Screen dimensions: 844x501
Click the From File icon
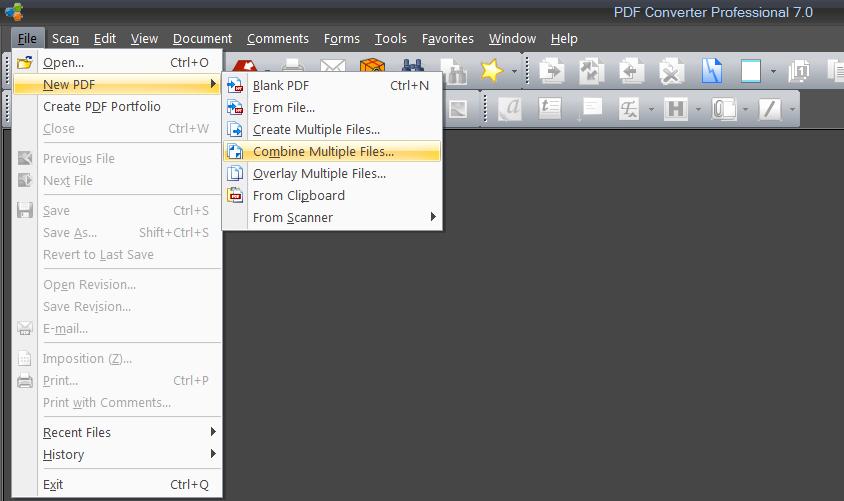coord(235,108)
